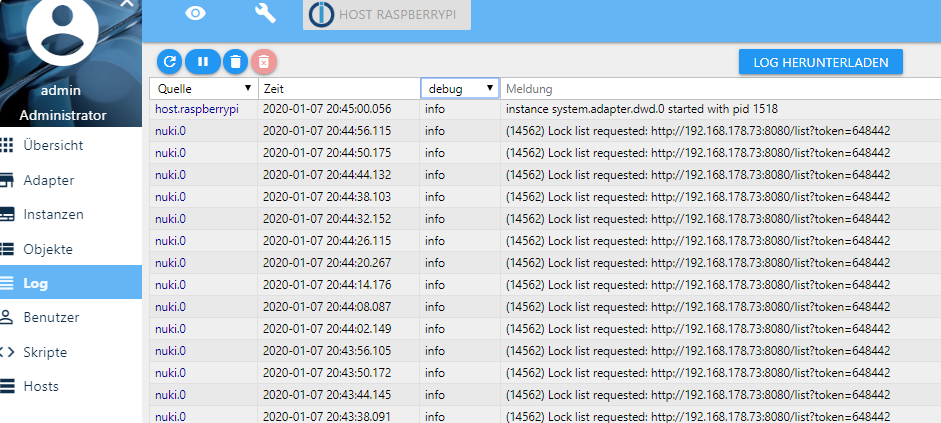Viewport: 941px width, 423px height.
Task: Click timestamp 2020-01-07 20:44:20.267
Action: pyautogui.click(x=327, y=263)
